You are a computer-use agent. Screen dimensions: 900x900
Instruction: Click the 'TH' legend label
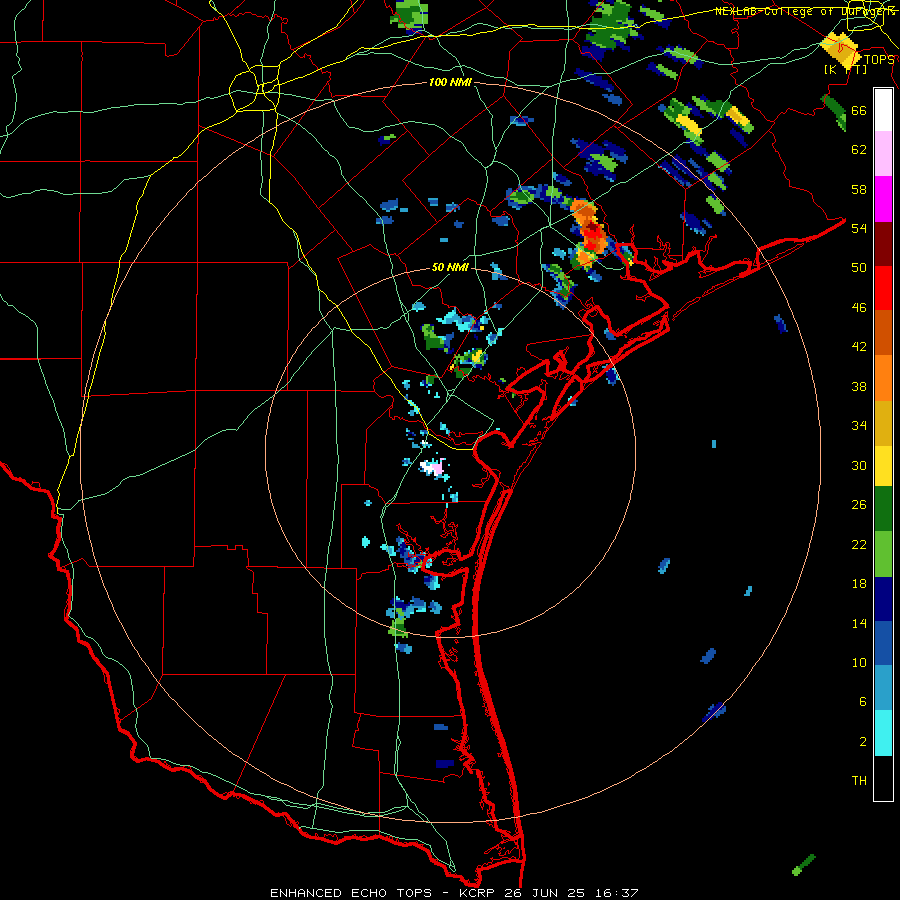tap(859, 781)
